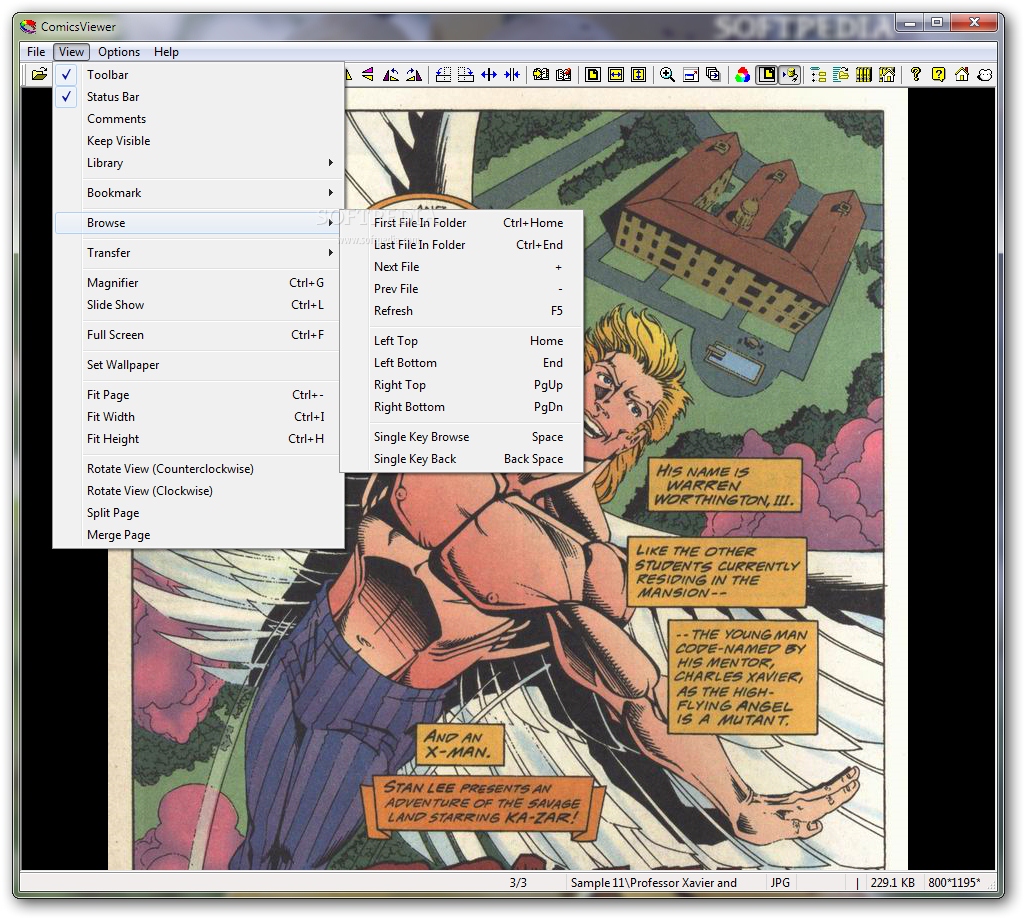The height and width of the screenshot is (919, 1025).
Task: Expand the Bookmark submenu
Action: pos(199,193)
